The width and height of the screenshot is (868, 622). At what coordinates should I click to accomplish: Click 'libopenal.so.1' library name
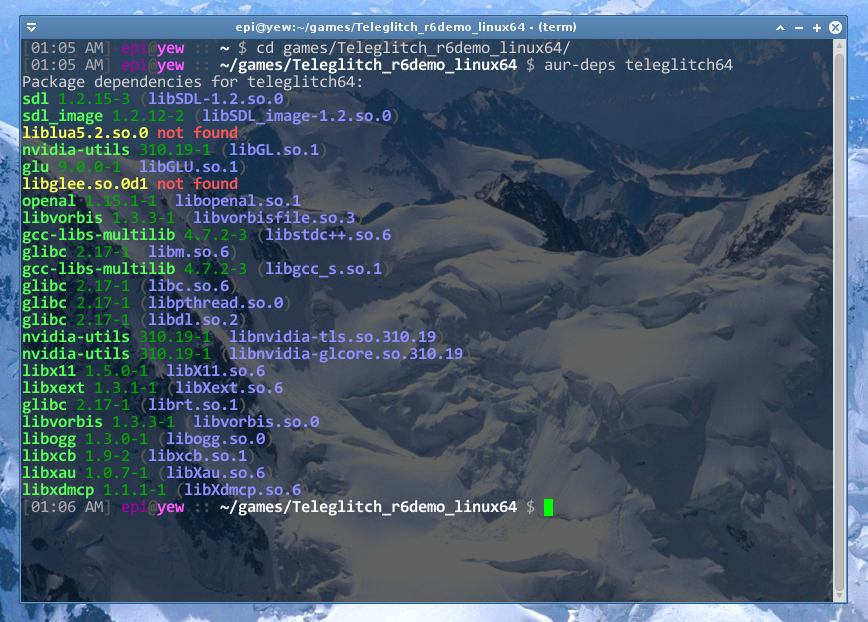tap(238, 201)
